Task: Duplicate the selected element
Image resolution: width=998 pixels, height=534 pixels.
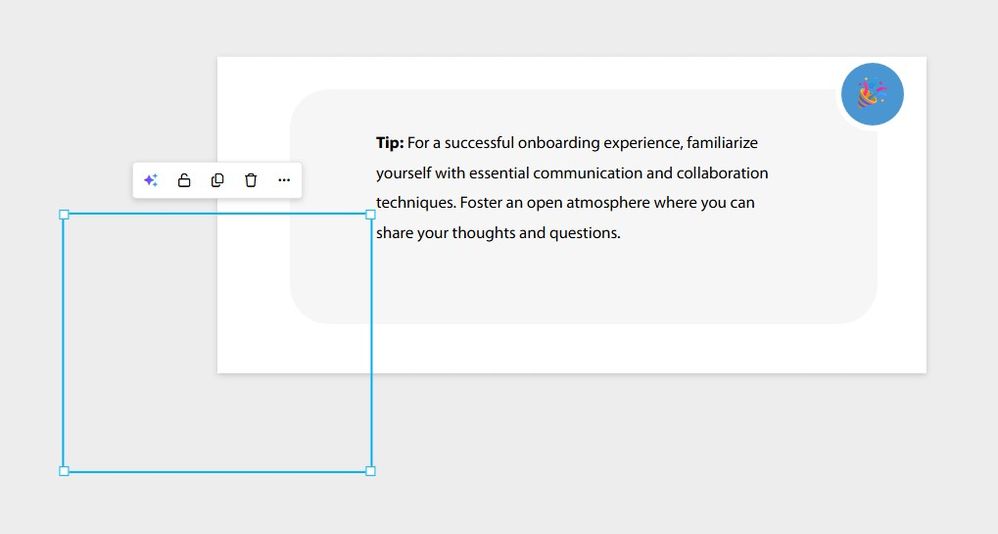Action: pos(217,181)
